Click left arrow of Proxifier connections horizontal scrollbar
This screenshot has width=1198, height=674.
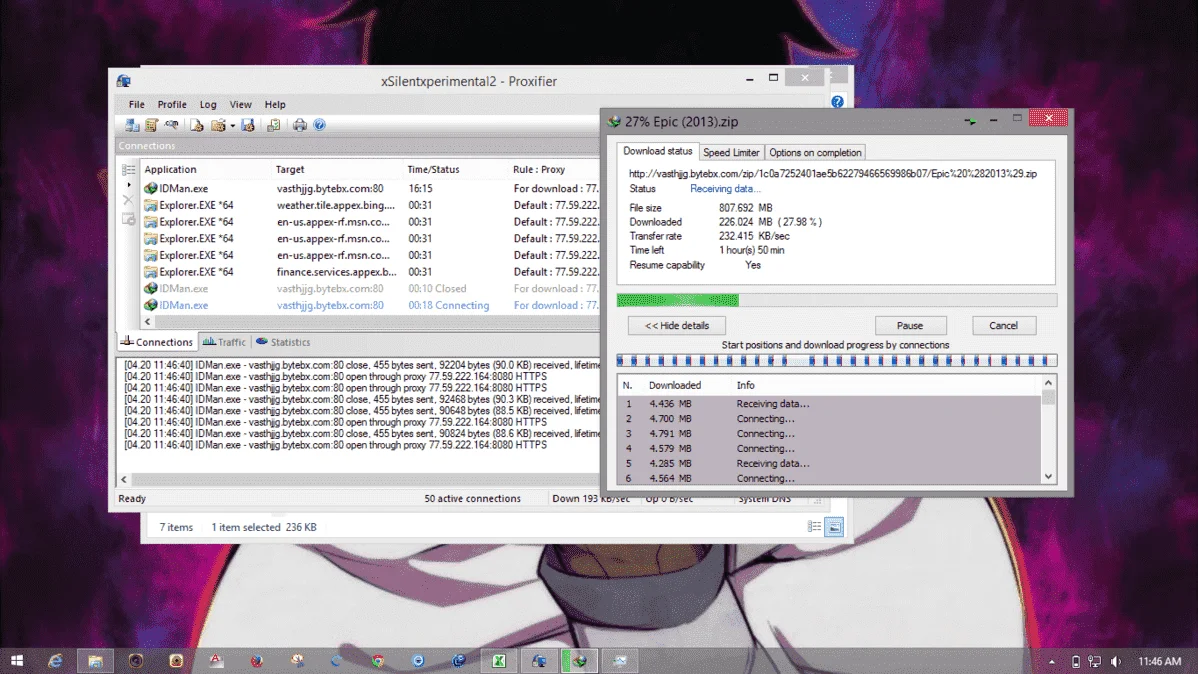click(x=147, y=322)
